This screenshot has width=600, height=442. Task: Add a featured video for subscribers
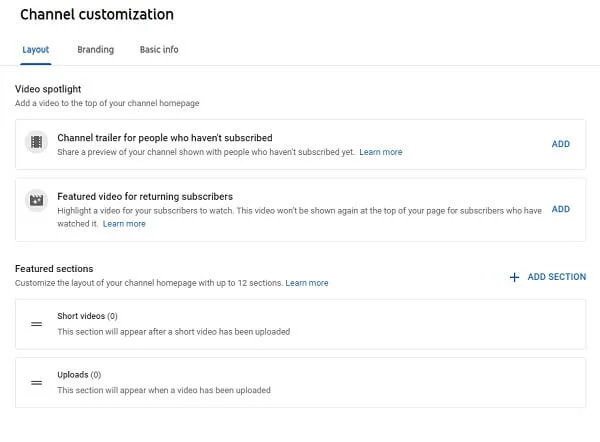point(561,209)
